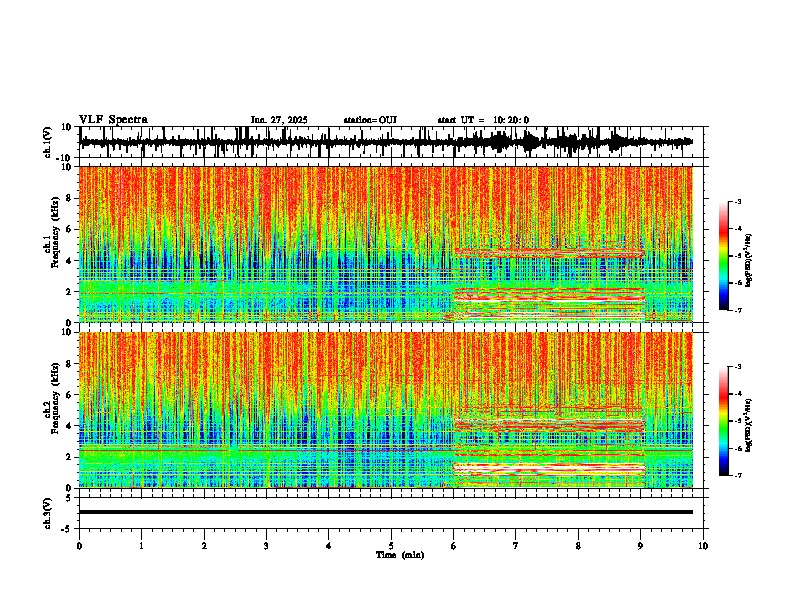This screenshot has width=792, height=612.
Task: Click the "2" tick on the time axis
Action: 204,546
